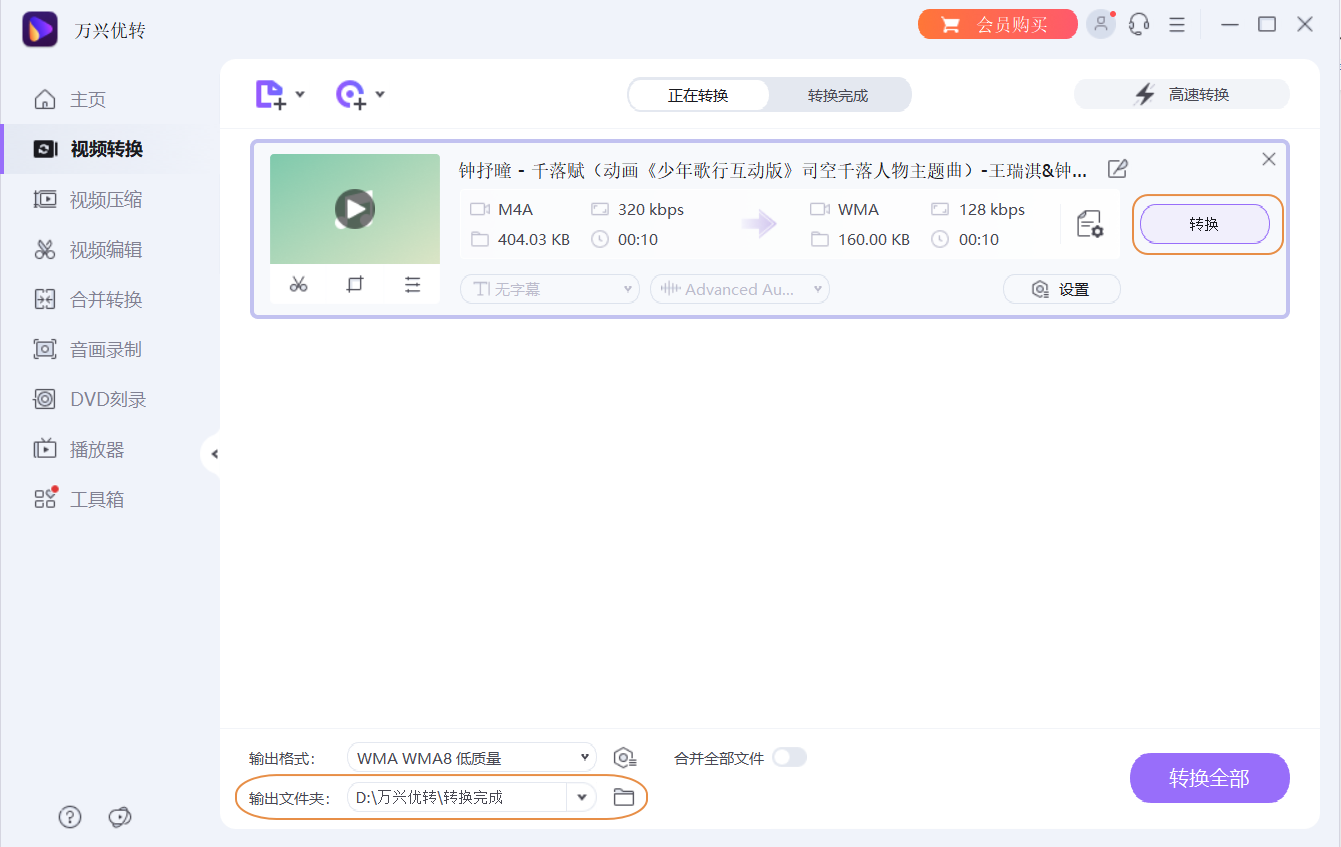Click the customer support headset icon
This screenshot has width=1341, height=847.
click(1139, 23)
